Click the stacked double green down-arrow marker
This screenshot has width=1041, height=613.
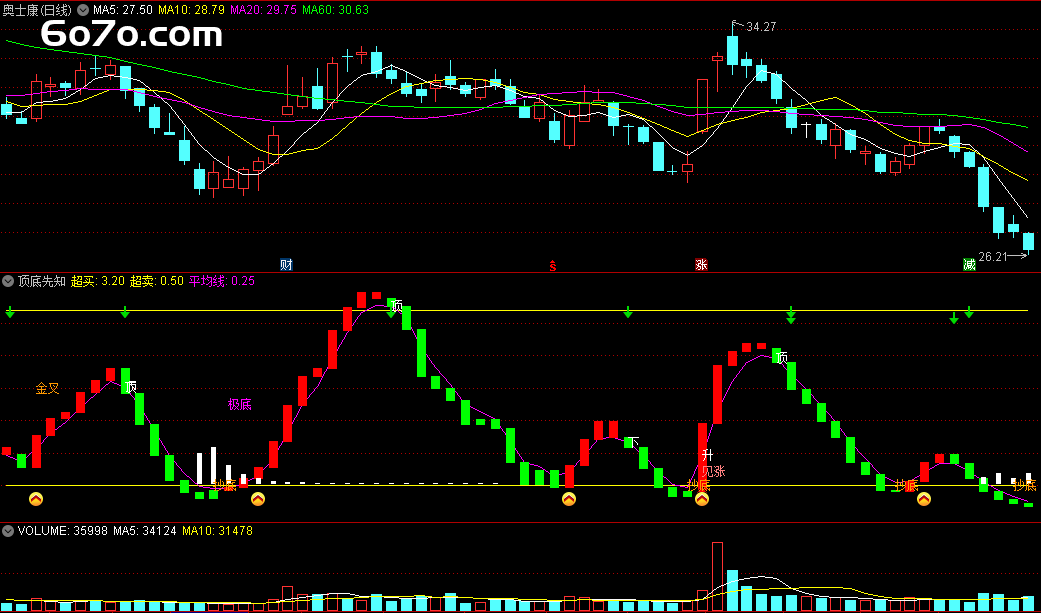click(791, 315)
